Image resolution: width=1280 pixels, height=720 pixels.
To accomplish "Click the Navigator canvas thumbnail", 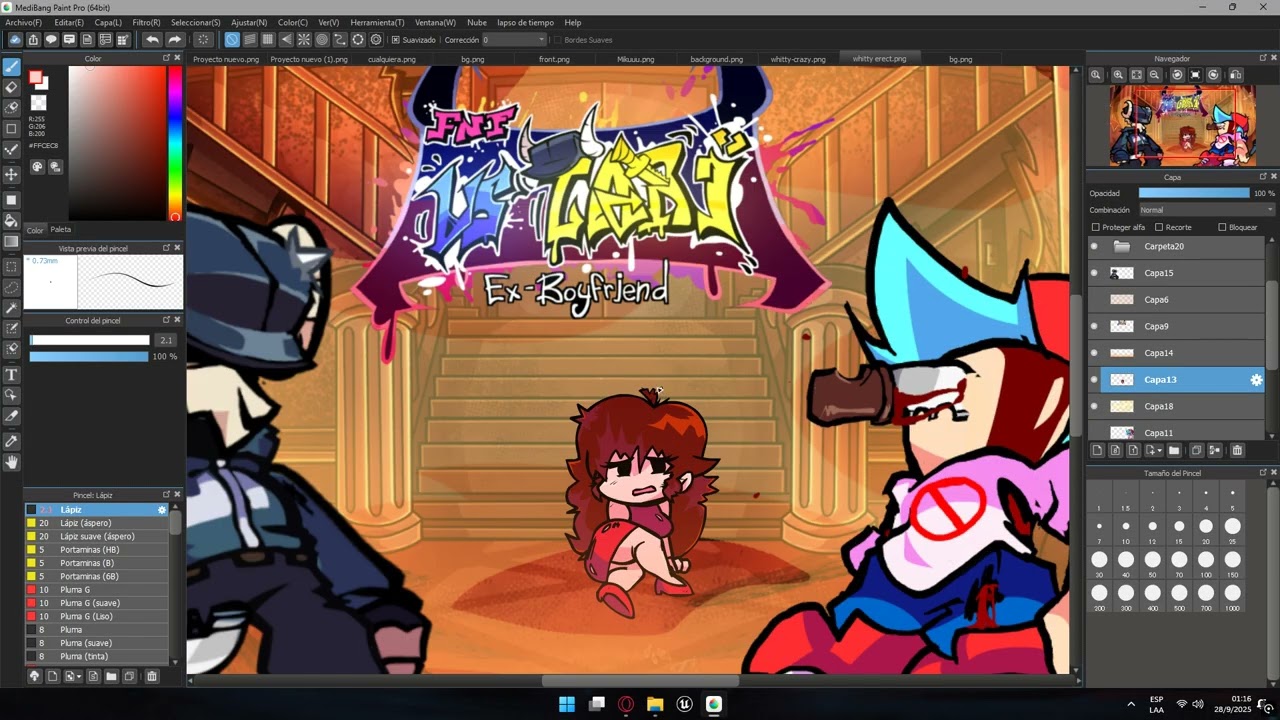I will 1182,125.
